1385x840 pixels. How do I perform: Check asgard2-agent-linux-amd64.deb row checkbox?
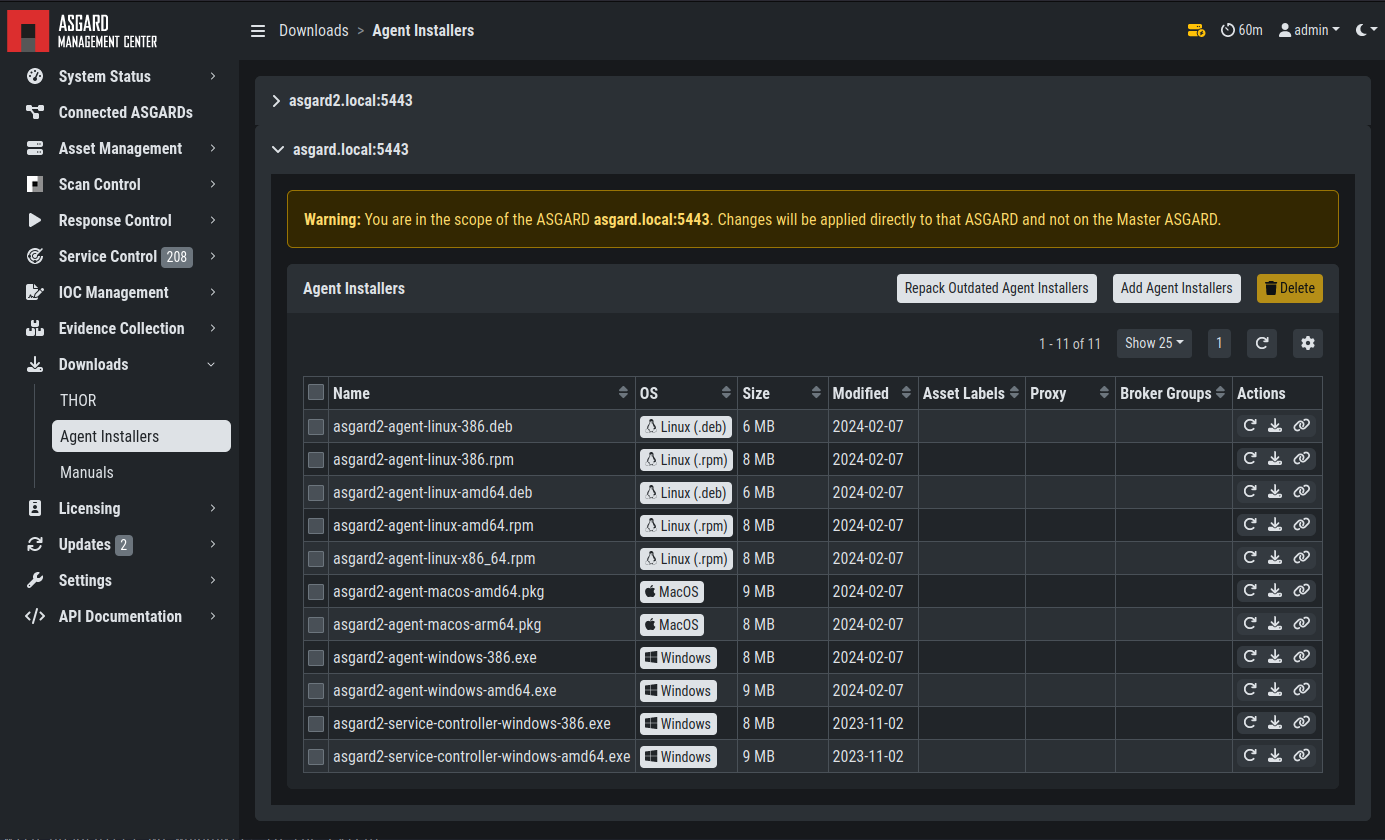(316, 493)
